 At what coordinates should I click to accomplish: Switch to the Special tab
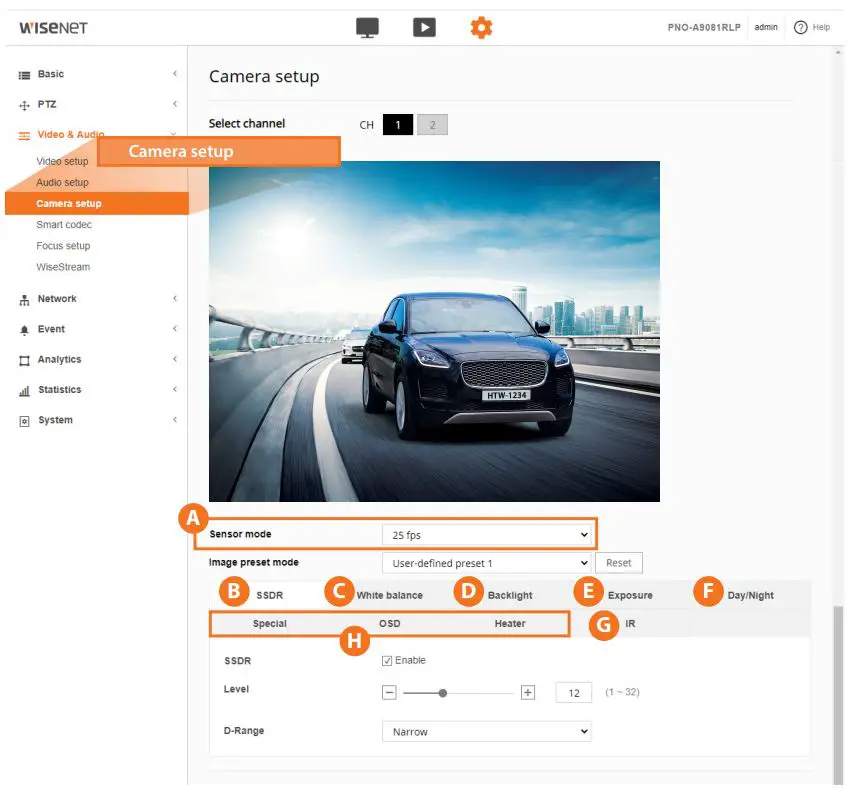(x=269, y=623)
